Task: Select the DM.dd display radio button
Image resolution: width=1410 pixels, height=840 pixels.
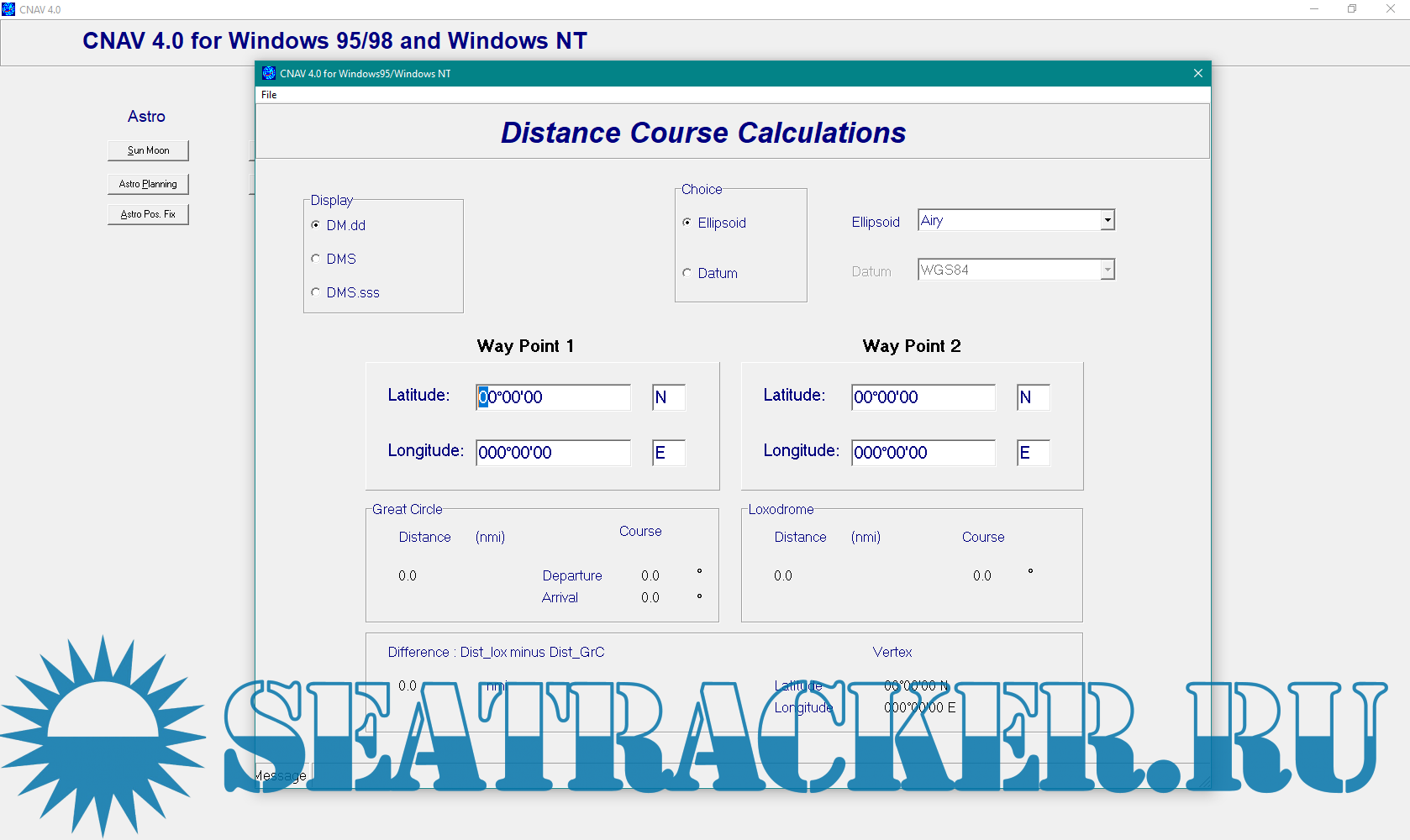Action: click(x=316, y=225)
